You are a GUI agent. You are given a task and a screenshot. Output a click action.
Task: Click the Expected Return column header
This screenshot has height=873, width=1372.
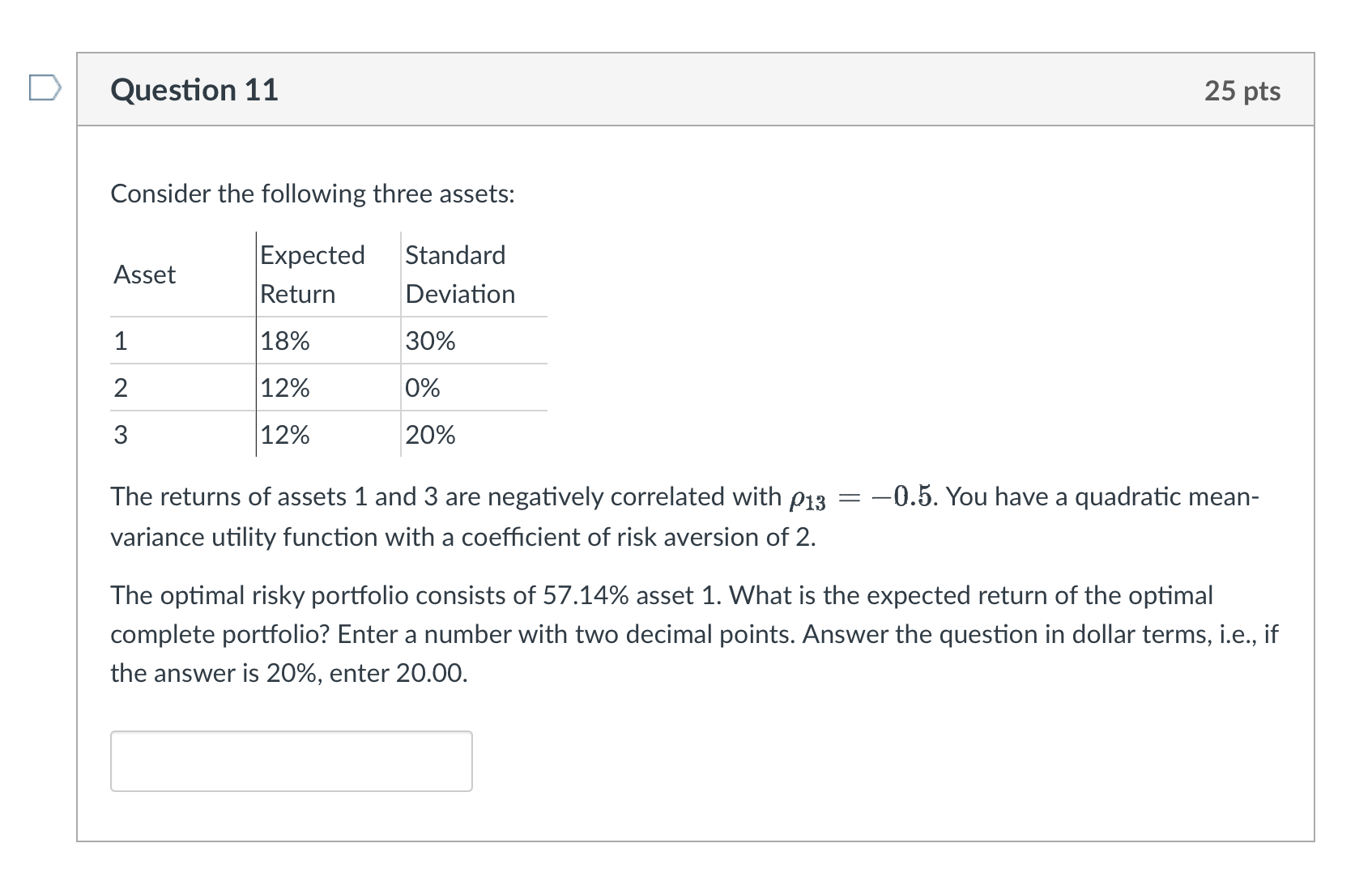coord(314,275)
